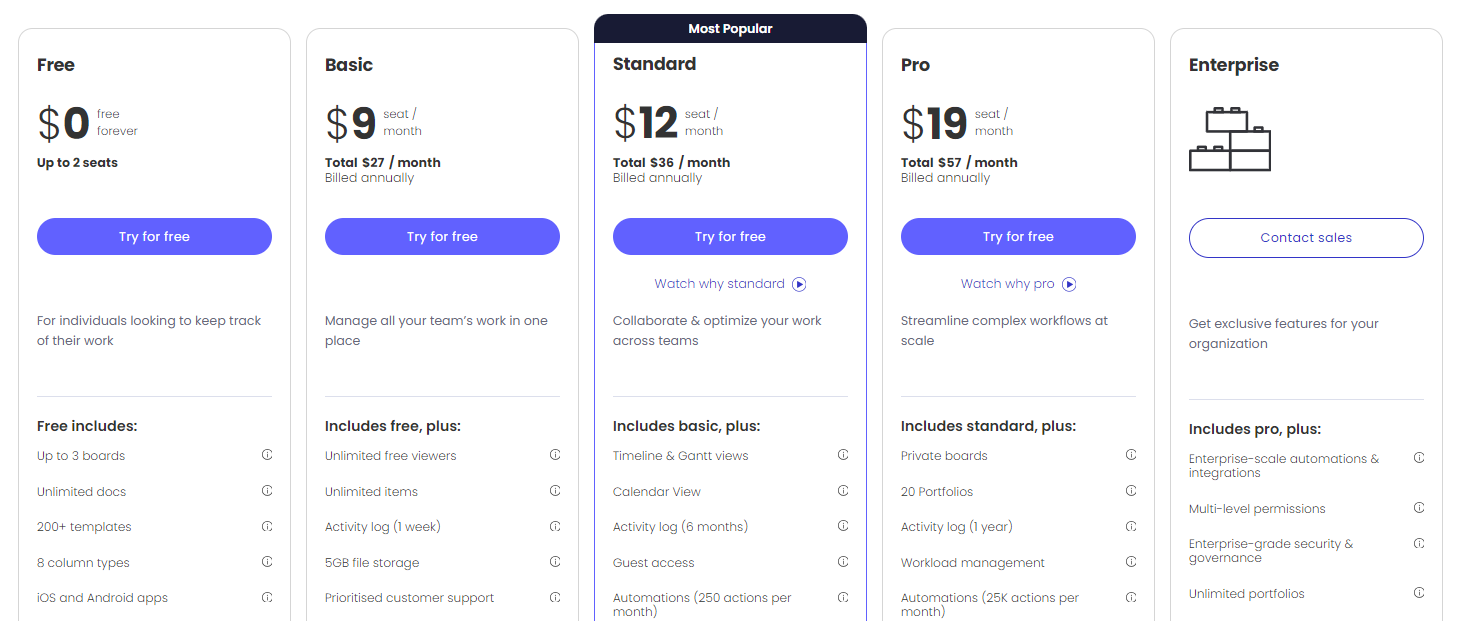Image resolution: width=1463 pixels, height=621 pixels.
Task: Open info icon for Timeline & Gantt views
Action: [843, 455]
